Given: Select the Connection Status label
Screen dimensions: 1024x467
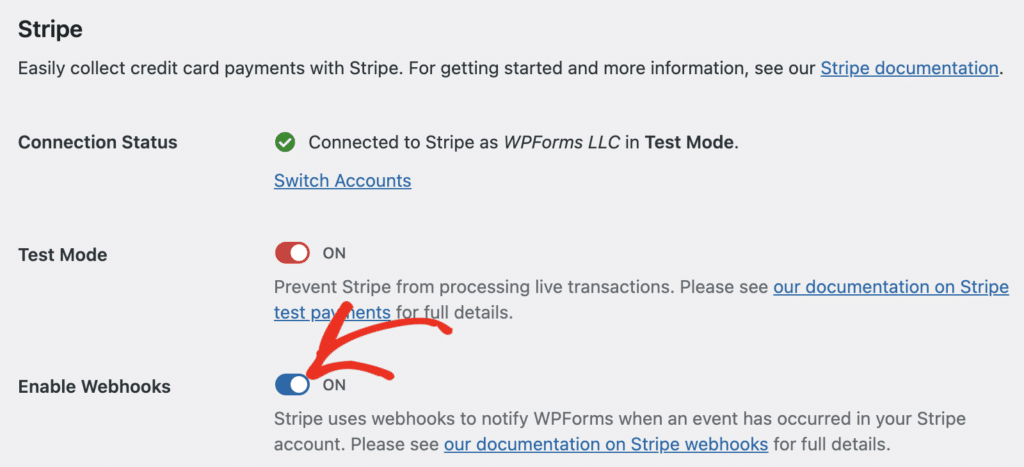Looking at the screenshot, I should [x=97, y=142].
